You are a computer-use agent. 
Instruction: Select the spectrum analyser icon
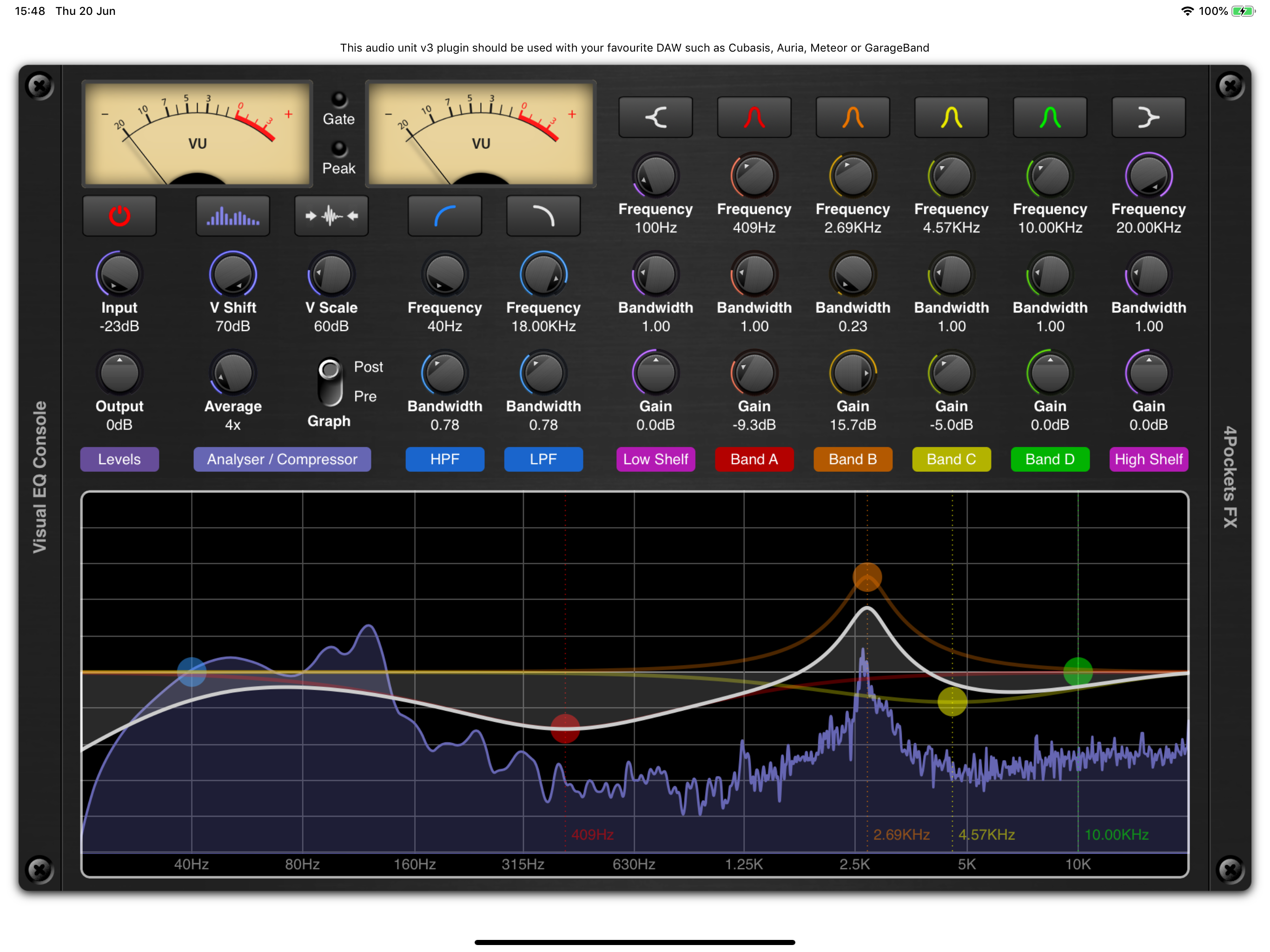(232, 215)
